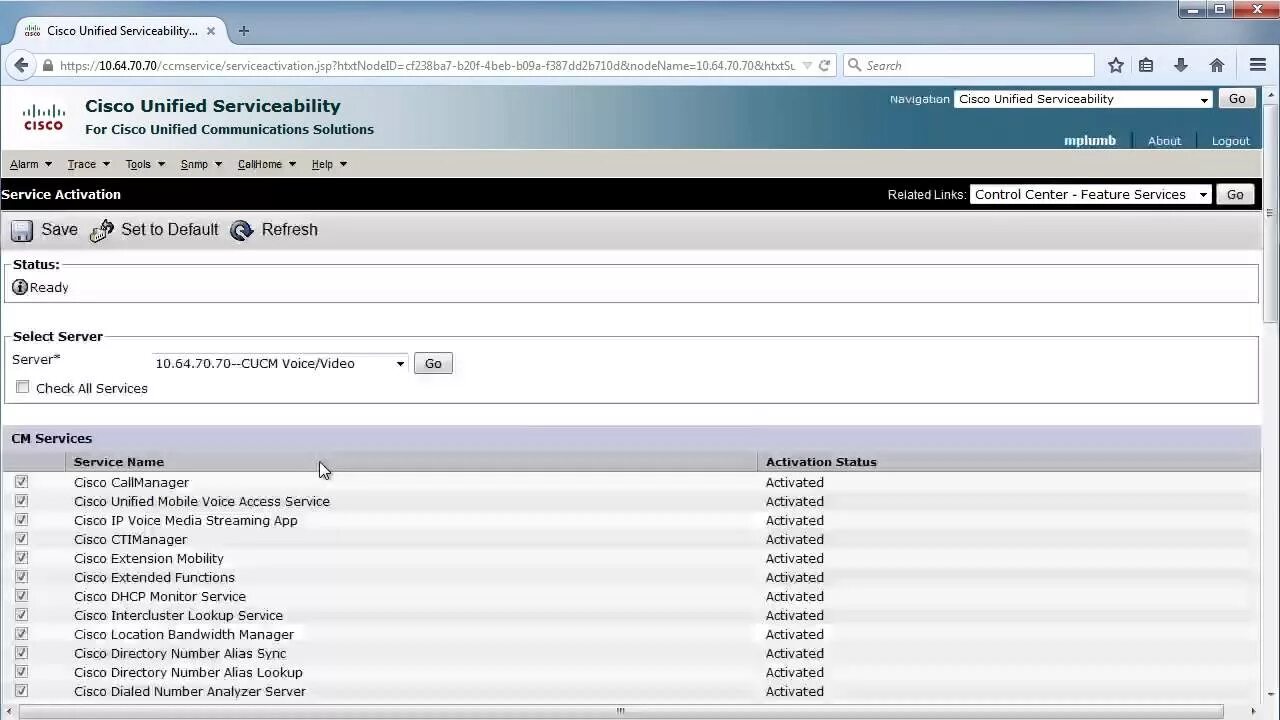This screenshot has width=1280, height=720.
Task: Click the Save floppy disk icon
Action: [22, 231]
